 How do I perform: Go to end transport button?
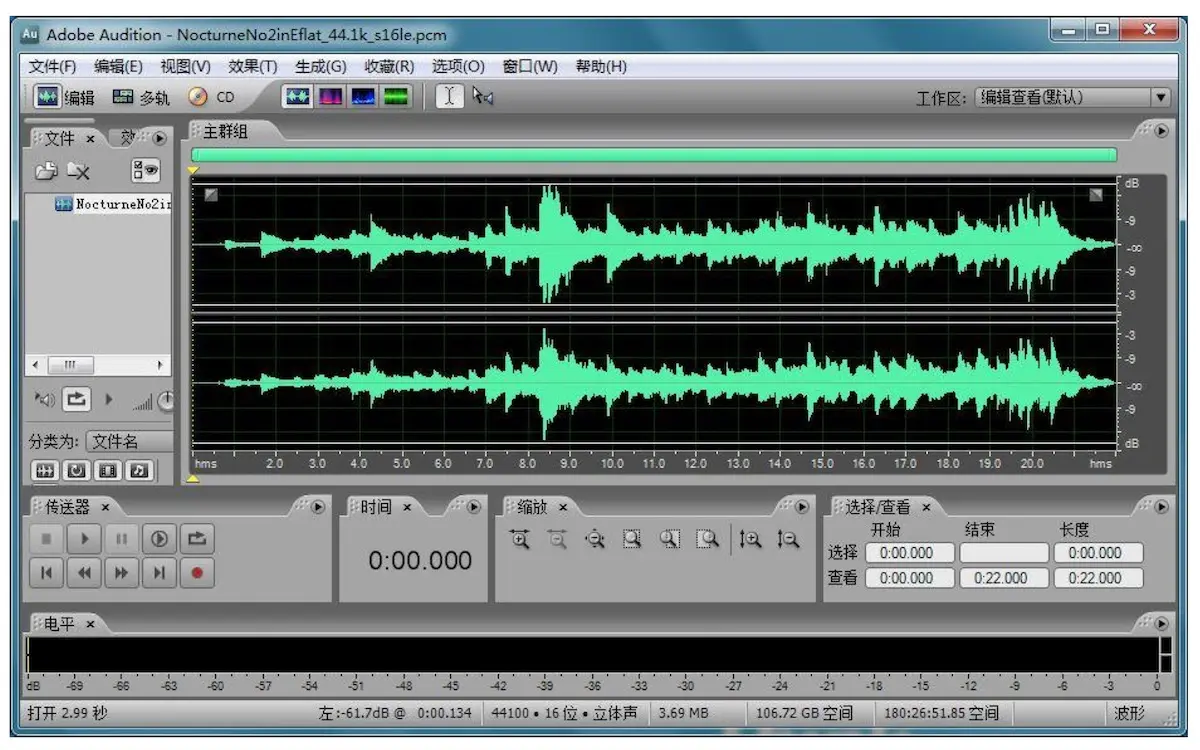click(159, 573)
